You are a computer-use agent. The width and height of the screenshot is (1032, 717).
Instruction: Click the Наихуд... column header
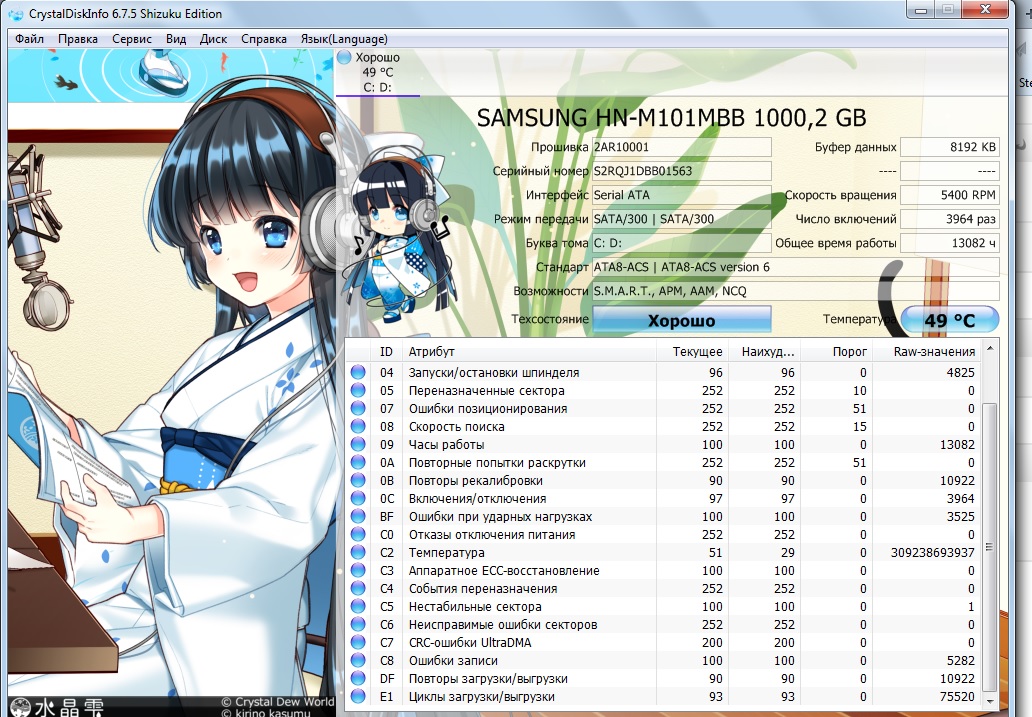(x=763, y=352)
